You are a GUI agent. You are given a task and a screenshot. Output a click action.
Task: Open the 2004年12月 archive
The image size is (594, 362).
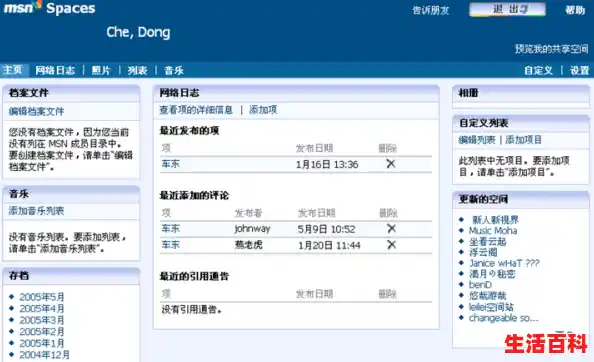[45, 355]
